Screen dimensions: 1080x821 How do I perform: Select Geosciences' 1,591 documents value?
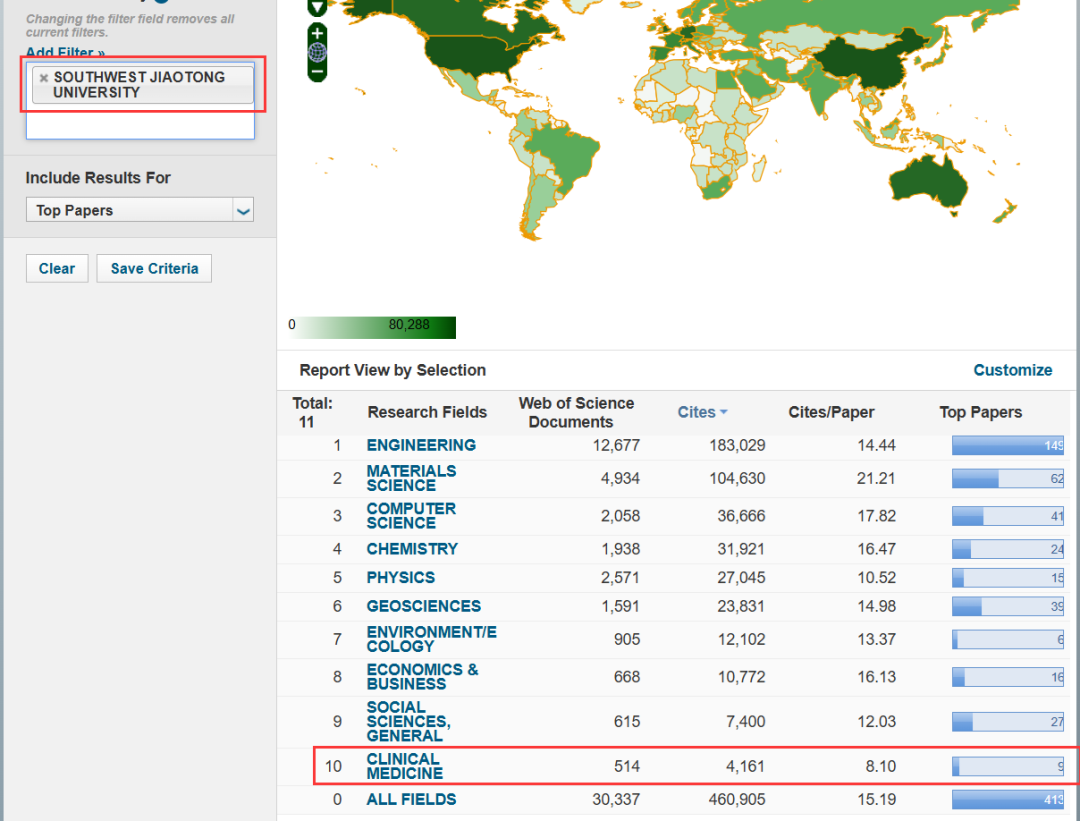[621, 606]
